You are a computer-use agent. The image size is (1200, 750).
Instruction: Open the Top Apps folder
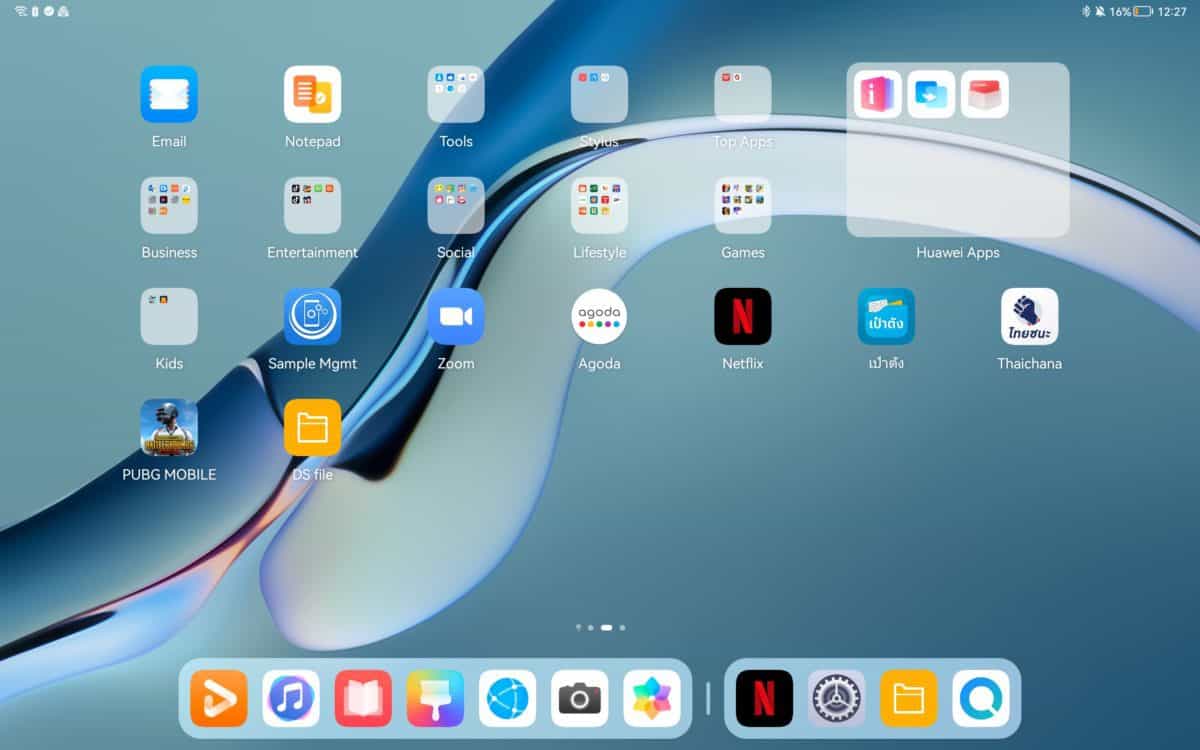pos(743,94)
